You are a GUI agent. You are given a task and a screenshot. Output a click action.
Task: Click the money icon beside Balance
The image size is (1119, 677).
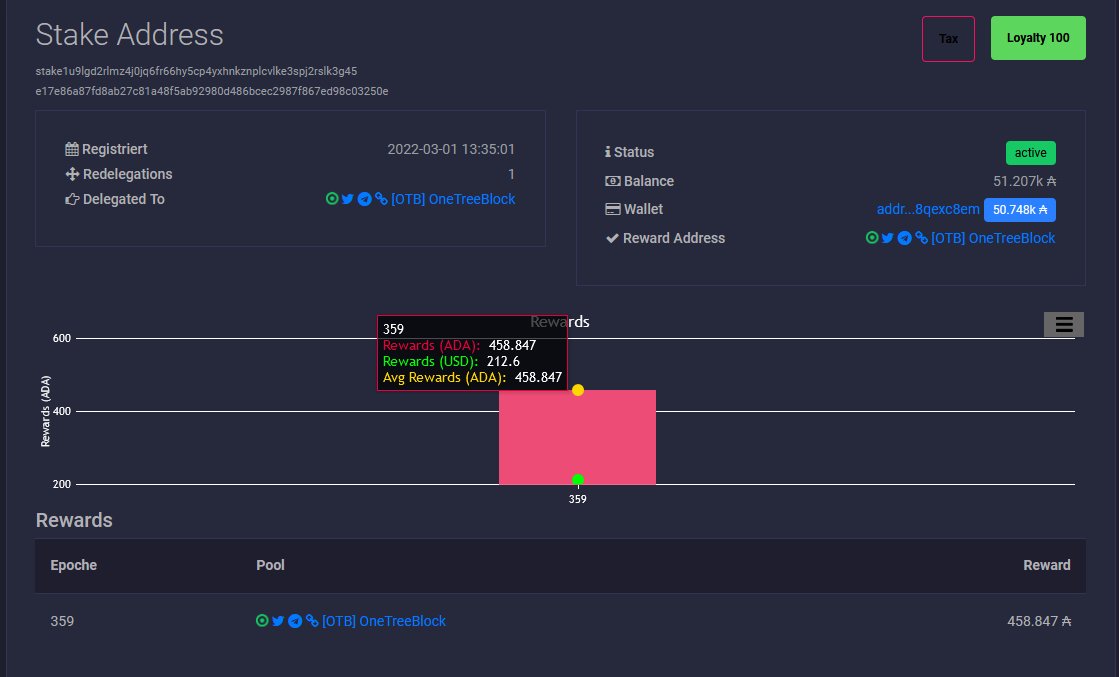[613, 181]
